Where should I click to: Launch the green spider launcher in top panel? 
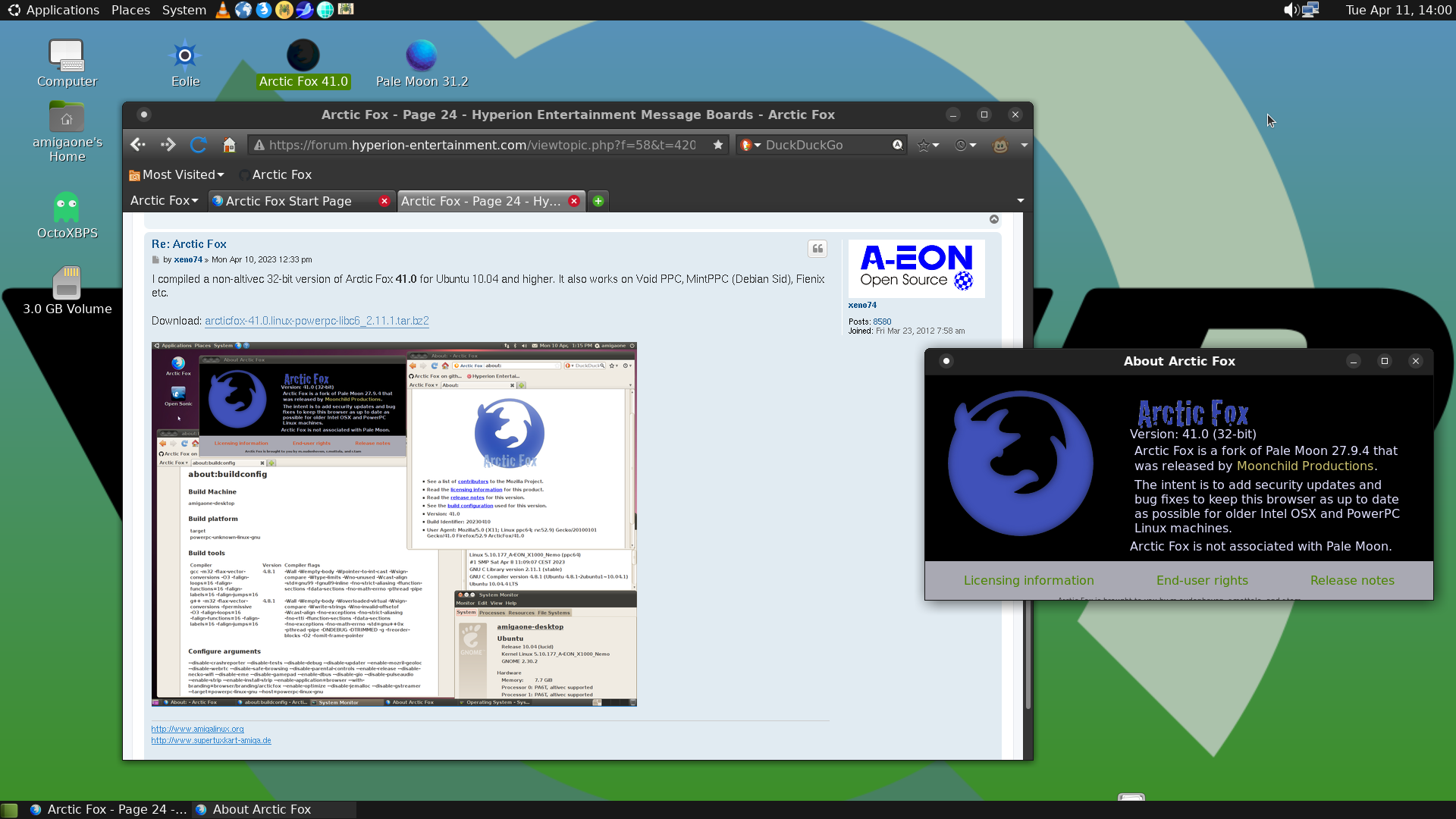click(346, 10)
